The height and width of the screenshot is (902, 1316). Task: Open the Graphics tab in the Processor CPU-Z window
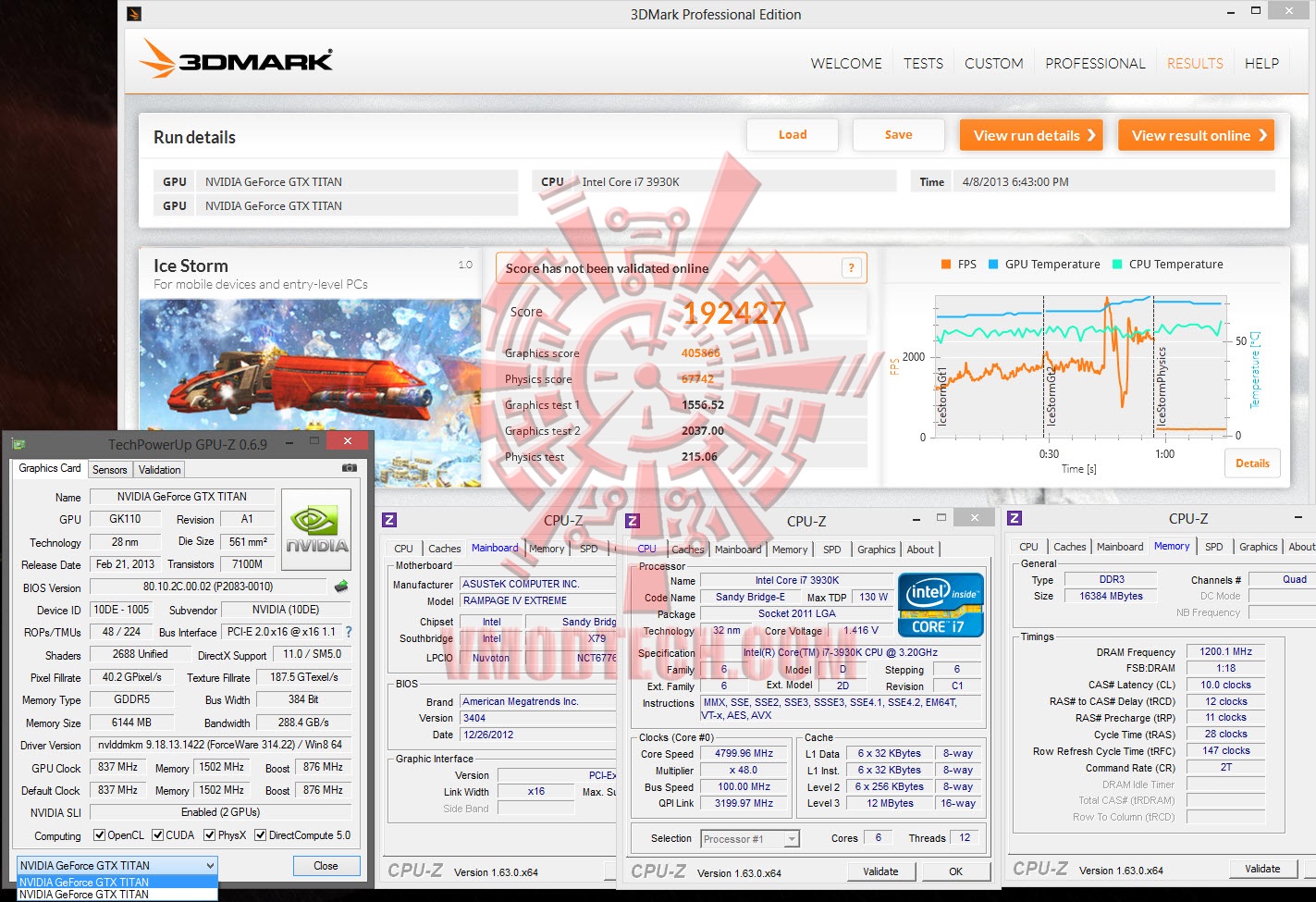tap(877, 550)
